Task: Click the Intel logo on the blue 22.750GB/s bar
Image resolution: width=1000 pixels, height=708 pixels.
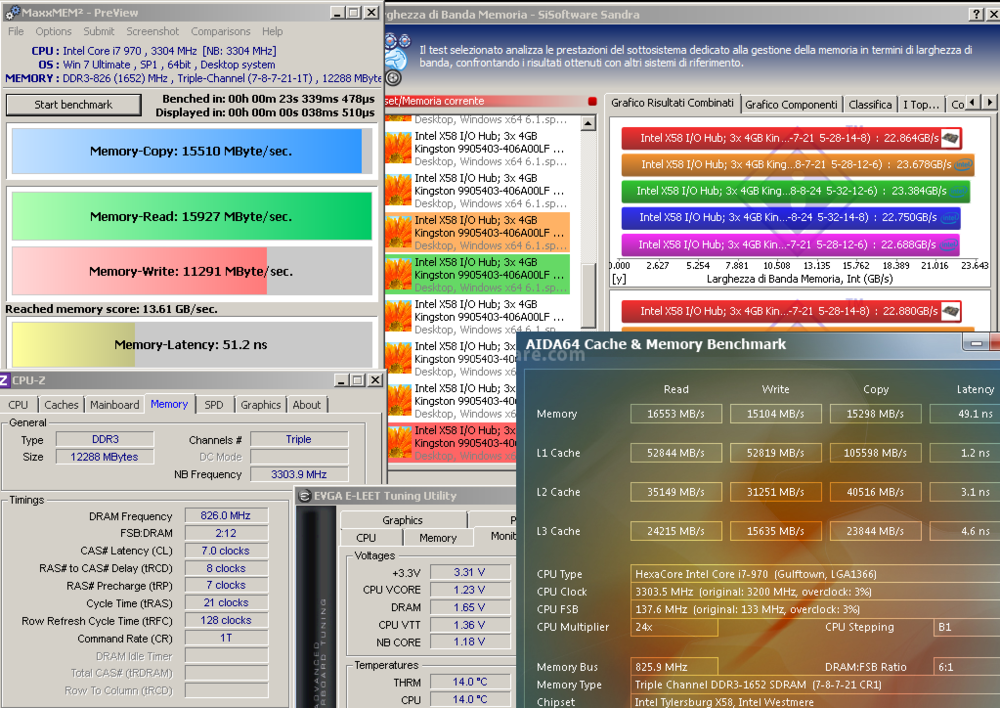Action: (950, 218)
